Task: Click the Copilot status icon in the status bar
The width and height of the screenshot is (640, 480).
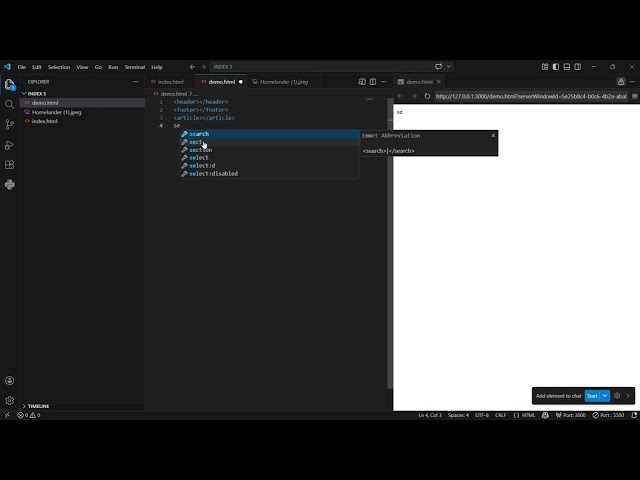Action: (x=545, y=415)
